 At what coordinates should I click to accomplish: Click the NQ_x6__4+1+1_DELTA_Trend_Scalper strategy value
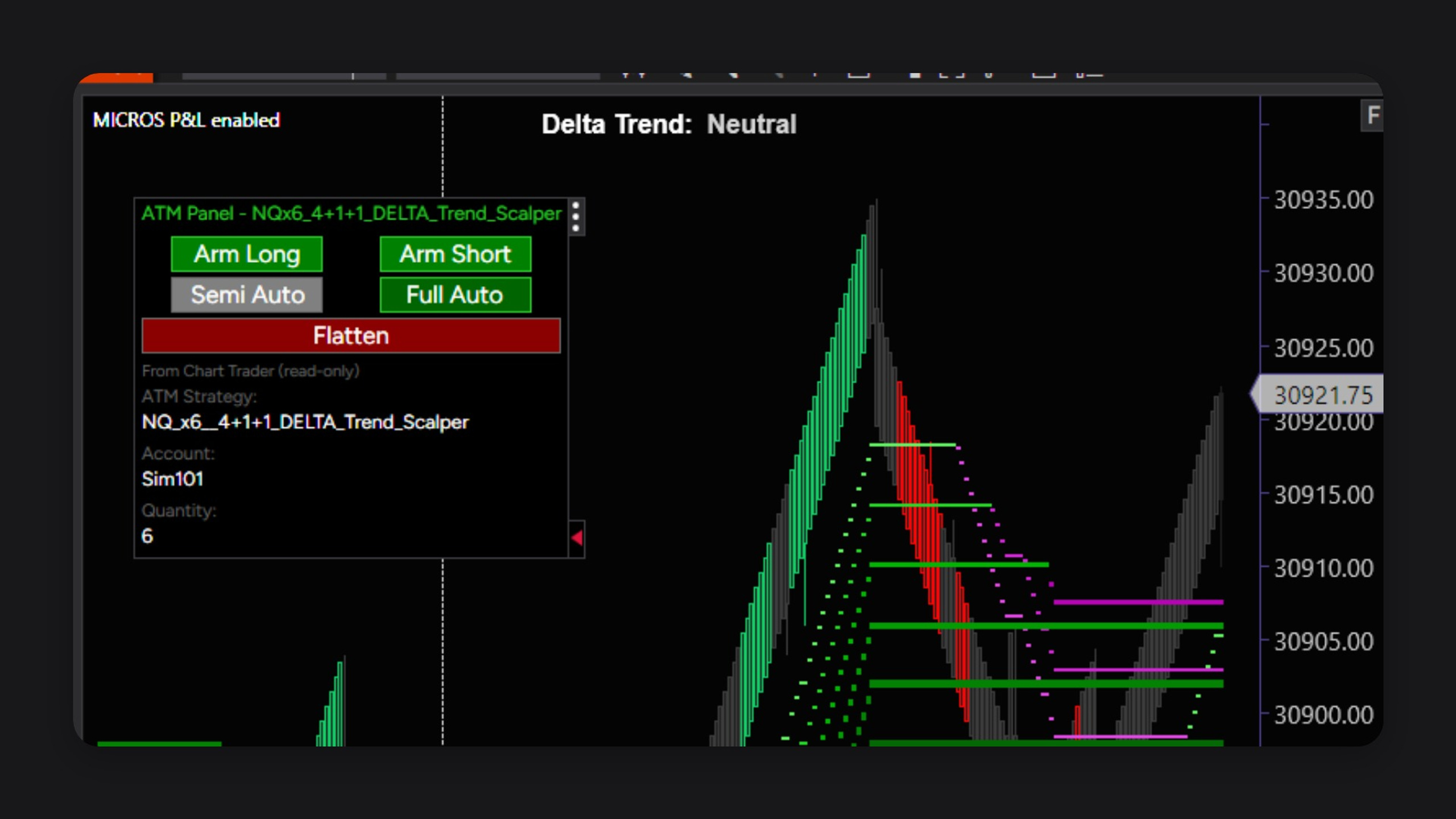coord(305,422)
